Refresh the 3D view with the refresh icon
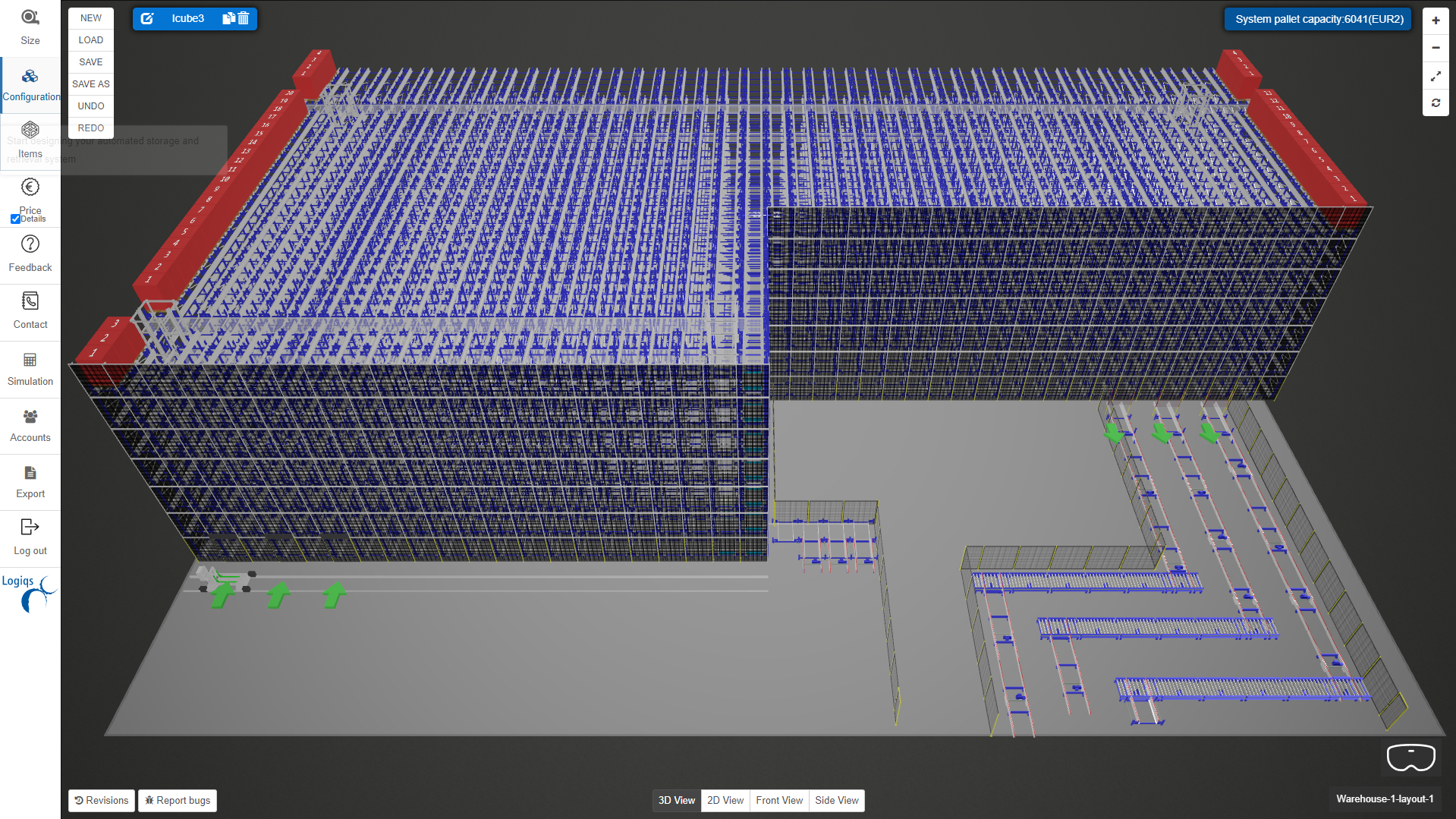Screen dimensions: 1456x819 [x=1435, y=103]
